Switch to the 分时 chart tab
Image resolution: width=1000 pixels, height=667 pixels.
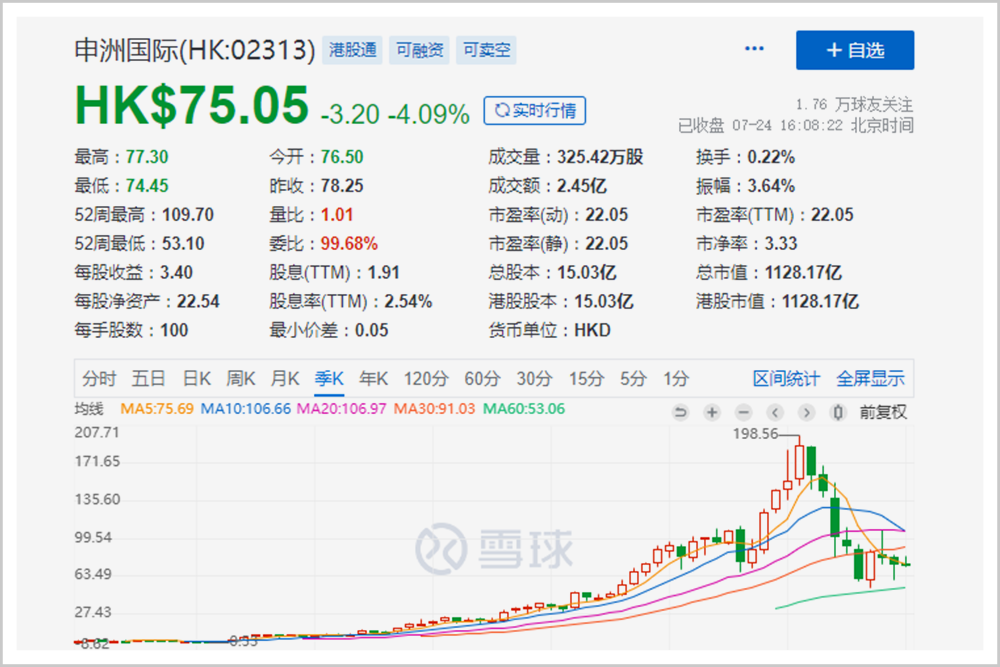click(x=99, y=379)
